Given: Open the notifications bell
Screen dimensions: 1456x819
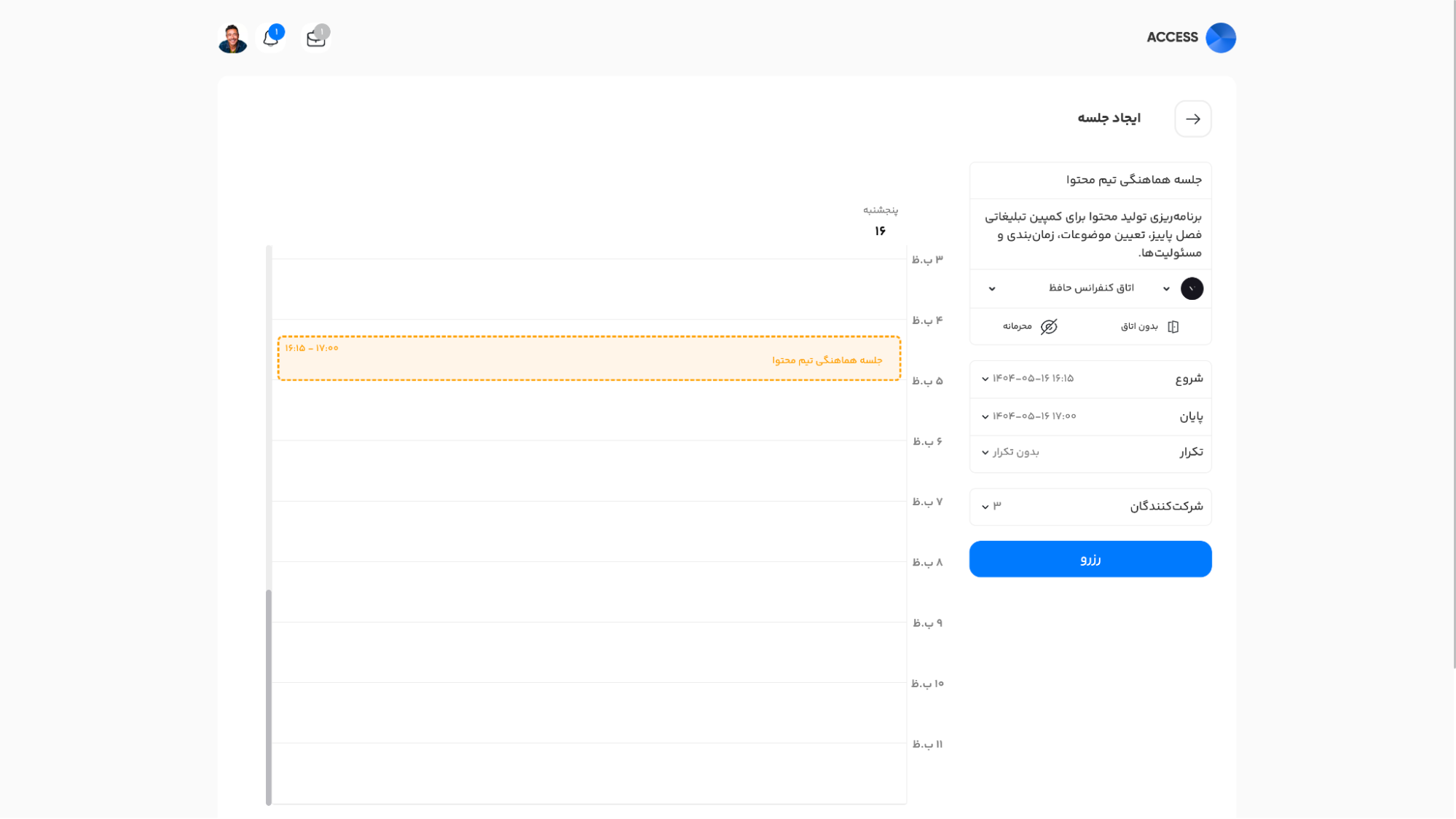Looking at the screenshot, I should pyautogui.click(x=271, y=38).
